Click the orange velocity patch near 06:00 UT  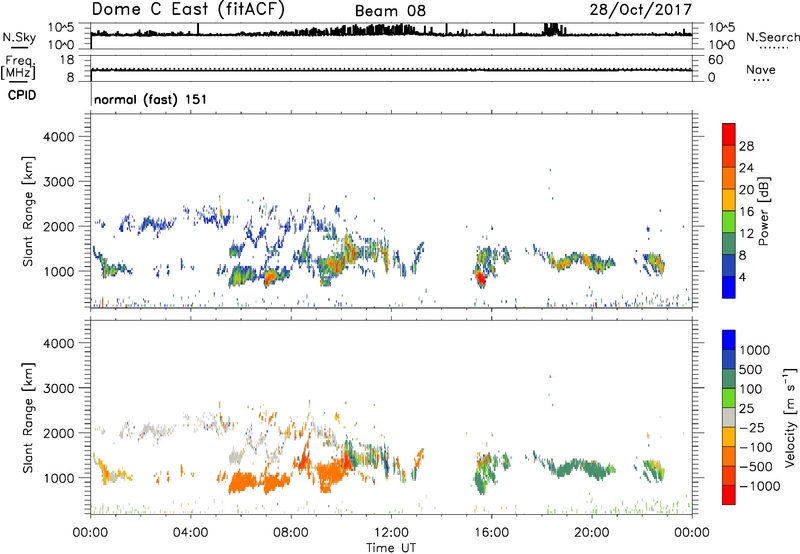(x=244, y=482)
